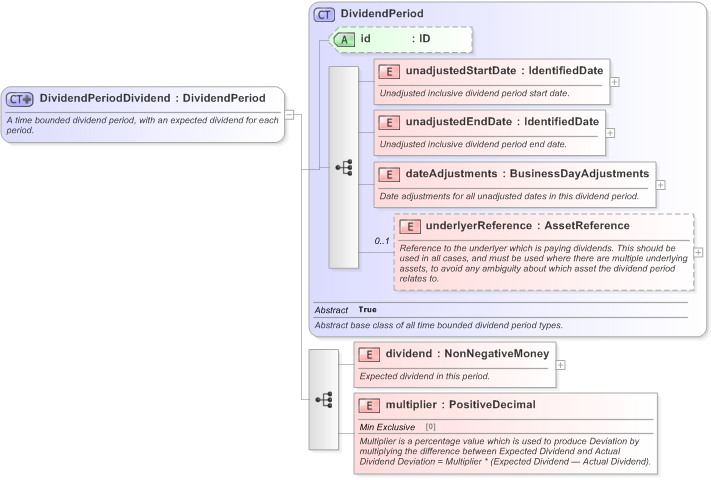Click the attribute A icon beside id
711x480 pixels.
pyautogui.click(x=344, y=39)
